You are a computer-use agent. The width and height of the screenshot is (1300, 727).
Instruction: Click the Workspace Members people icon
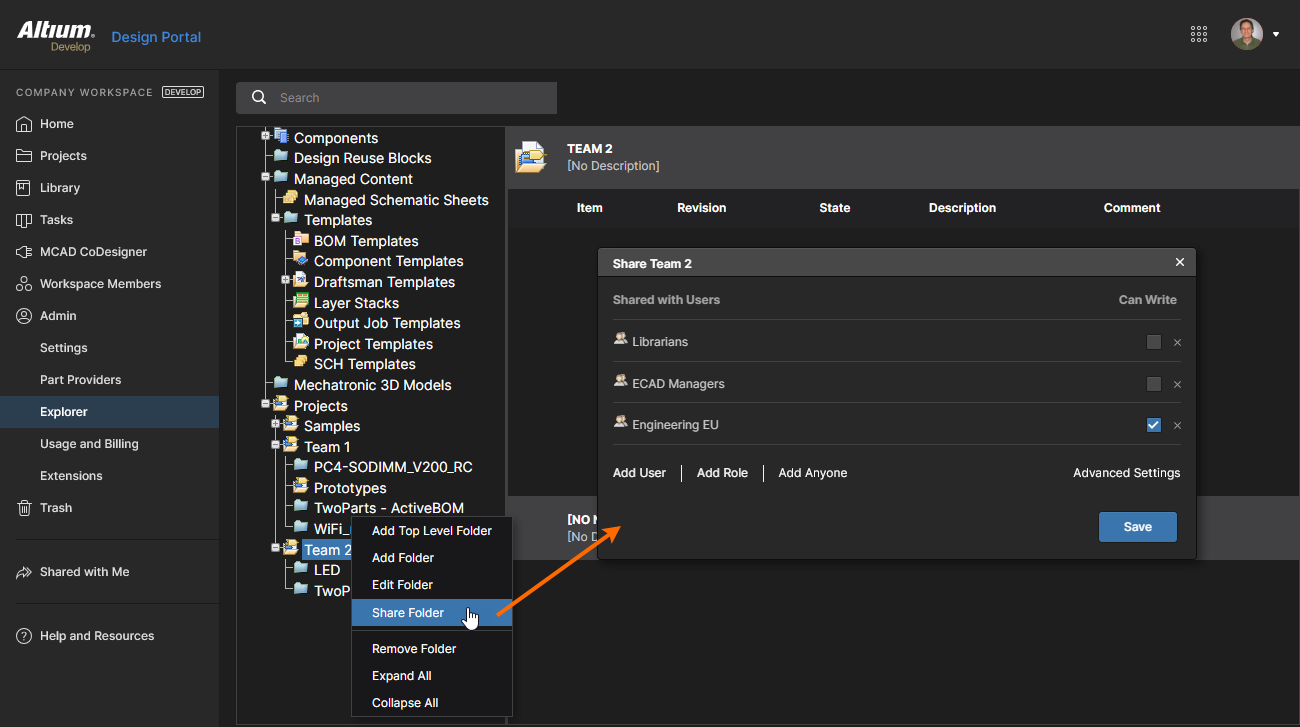tap(24, 284)
